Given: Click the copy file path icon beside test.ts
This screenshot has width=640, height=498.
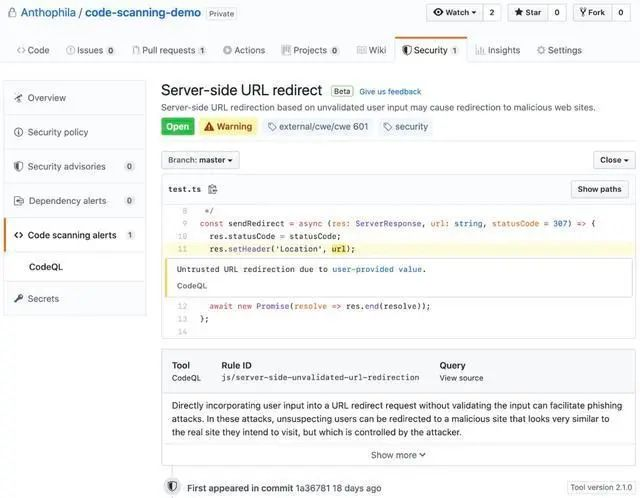Looking at the screenshot, I should click(x=212, y=189).
